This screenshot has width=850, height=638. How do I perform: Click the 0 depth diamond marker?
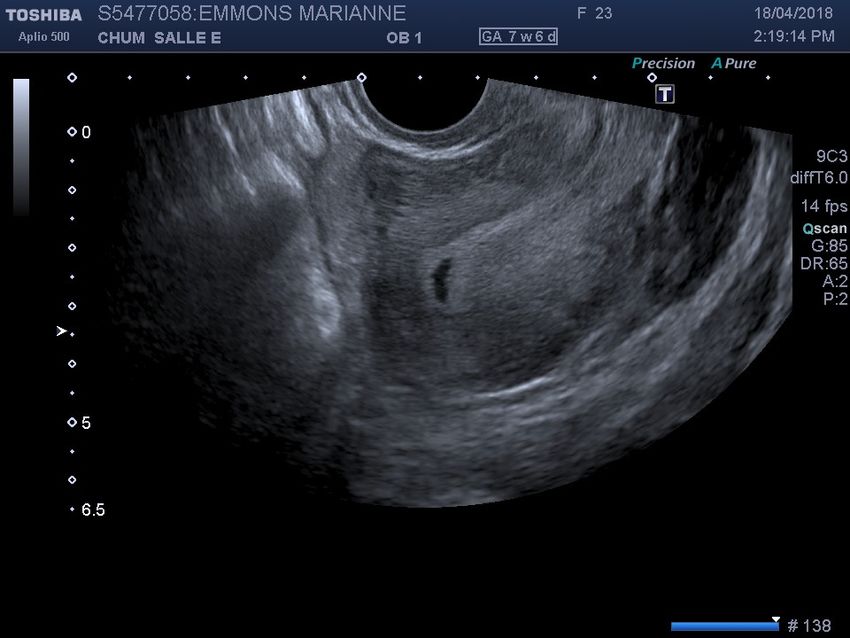point(71,132)
